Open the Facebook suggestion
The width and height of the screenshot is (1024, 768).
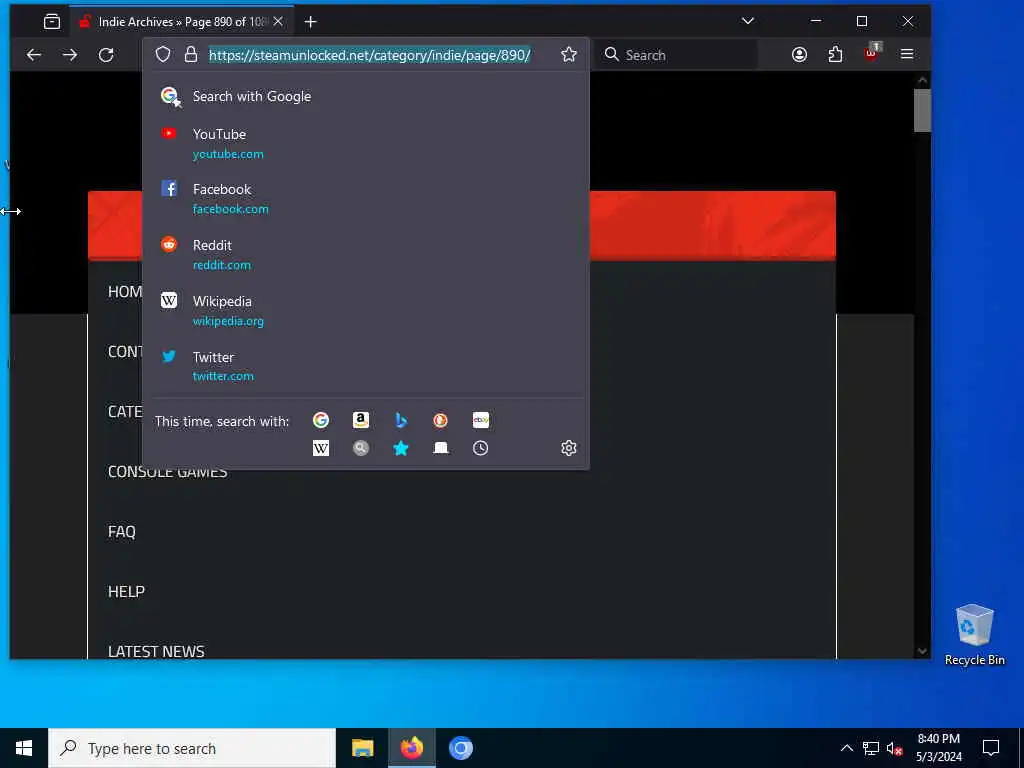[366, 199]
